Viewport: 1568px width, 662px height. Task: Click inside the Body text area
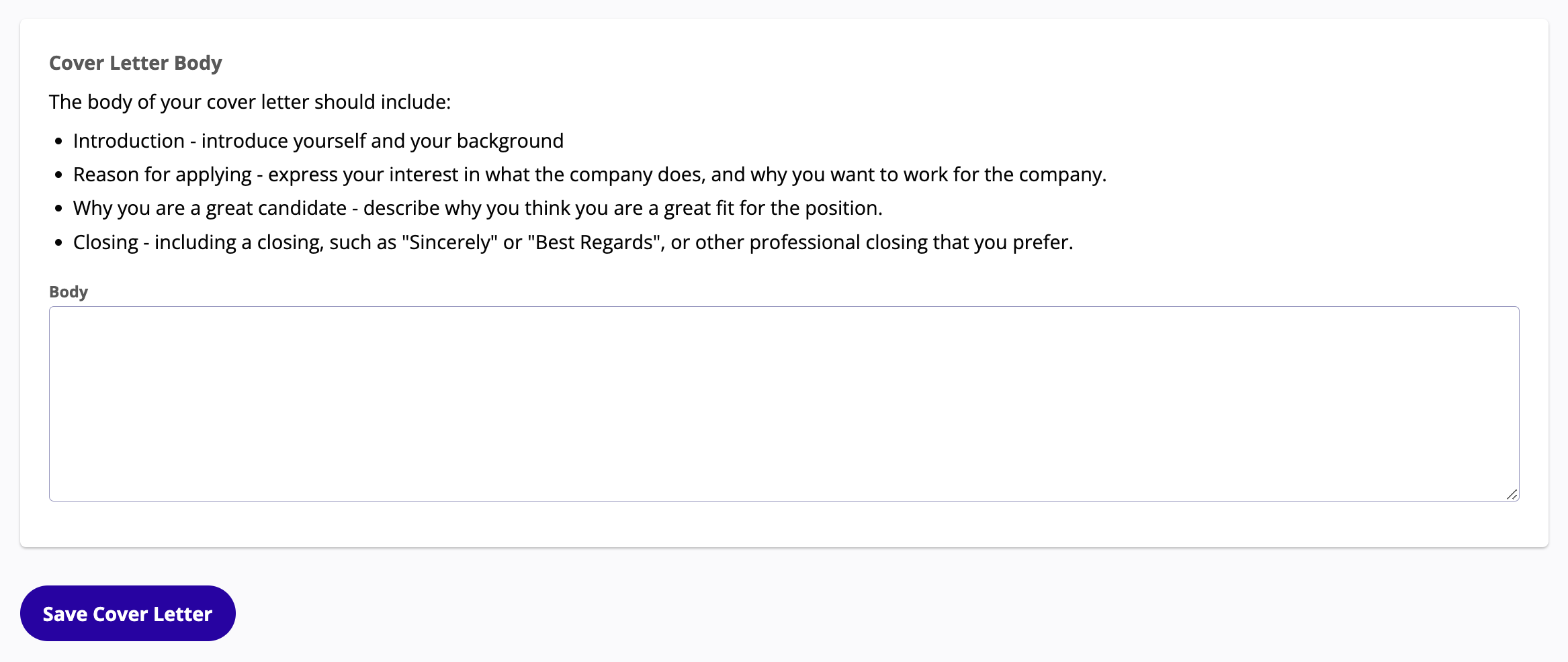point(783,404)
